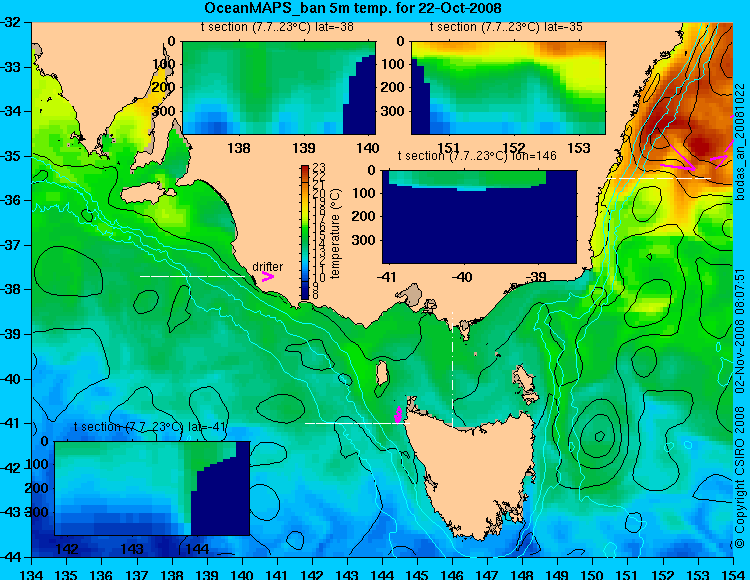Image resolution: width=750 pixels, height=580 pixels.
Task: Click the white dash-dot vertical line at longitude 146
Action: [x=452, y=369]
